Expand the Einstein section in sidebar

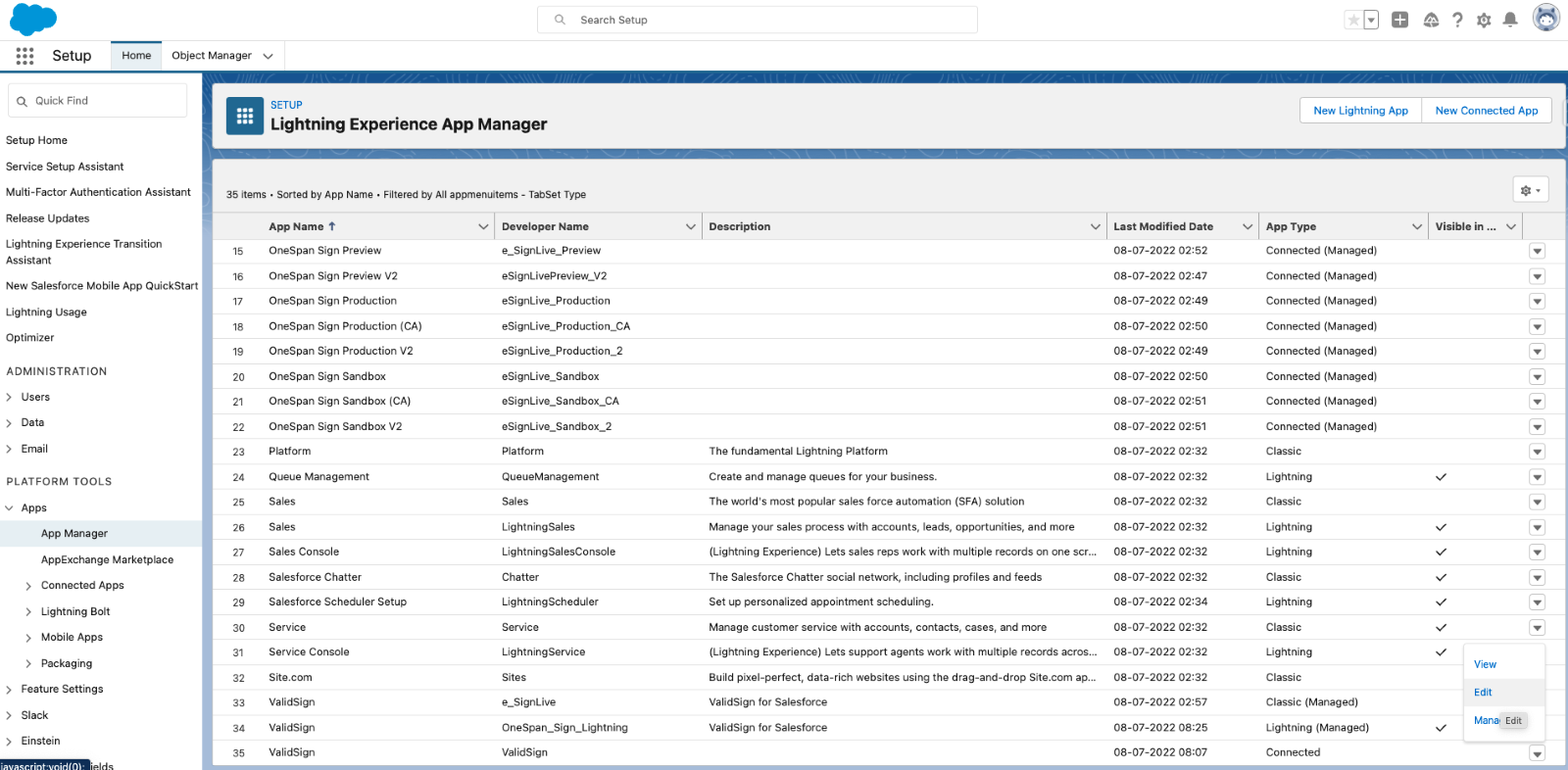pos(9,741)
